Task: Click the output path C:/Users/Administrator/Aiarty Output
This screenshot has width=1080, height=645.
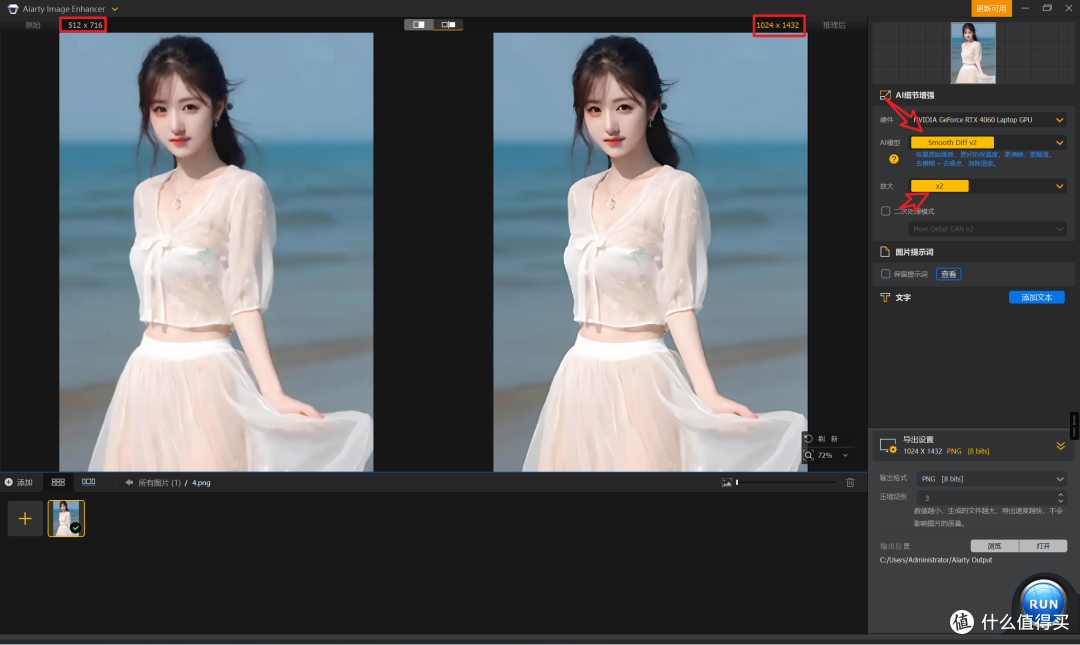Action: coord(936,560)
